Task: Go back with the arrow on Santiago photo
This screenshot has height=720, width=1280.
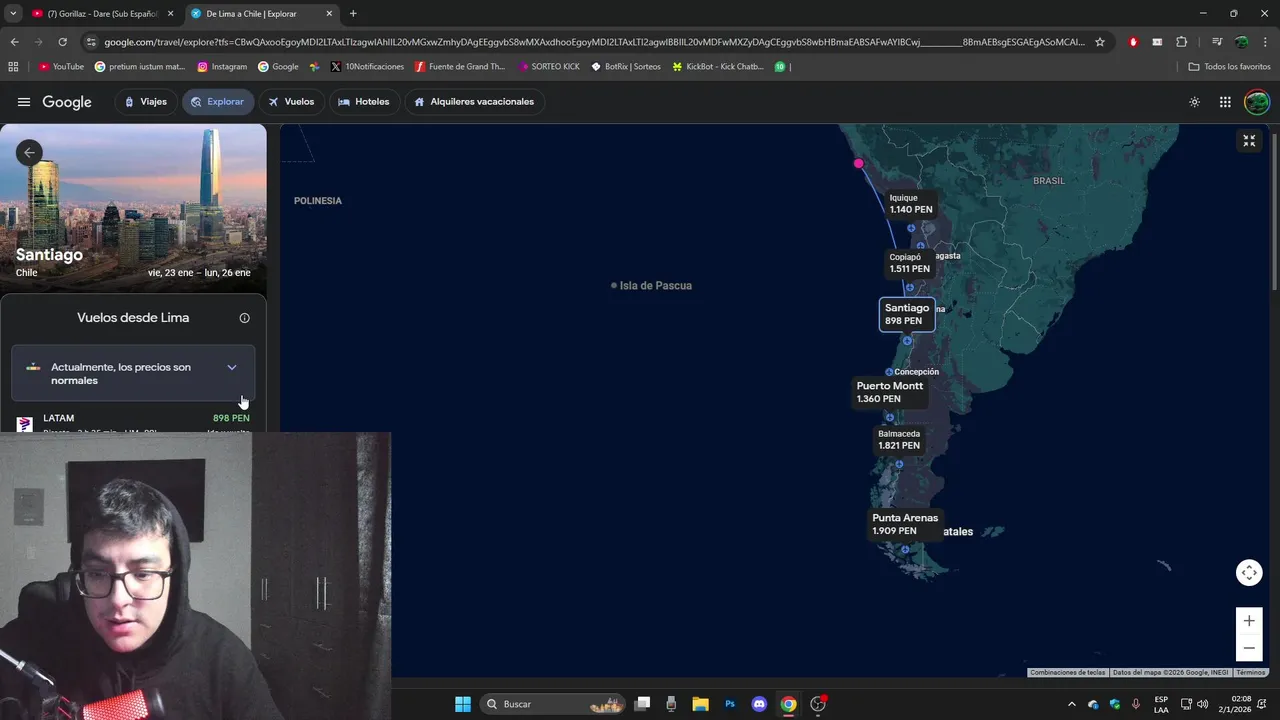Action: (29, 152)
